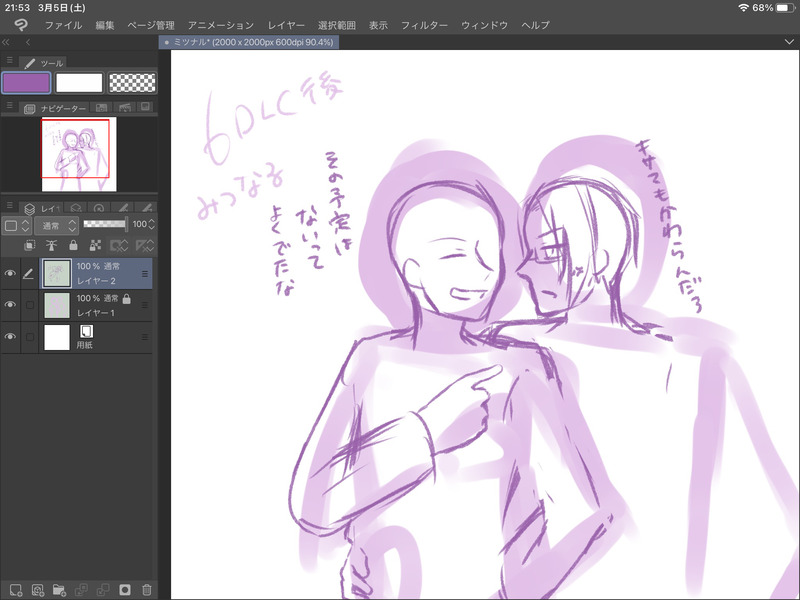Select the purple main color swatch
The width and height of the screenshot is (800, 600).
pyautogui.click(x=26, y=83)
